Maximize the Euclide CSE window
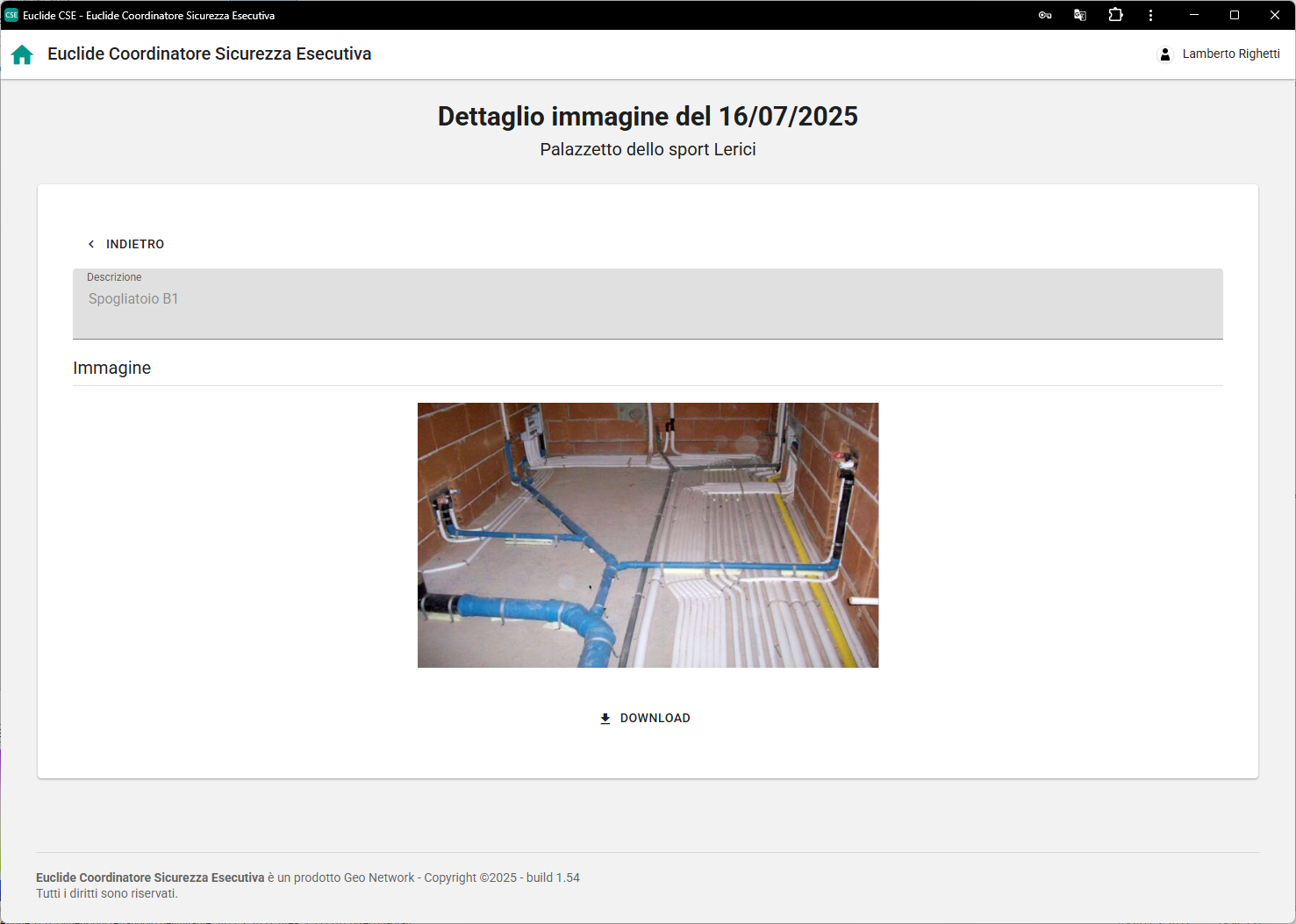Image resolution: width=1296 pixels, height=924 pixels. (1235, 15)
